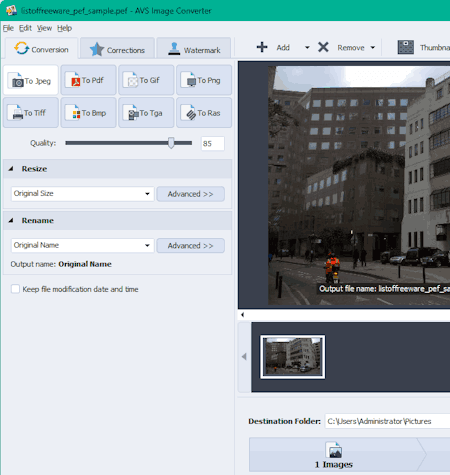Select the To Png format icon
This screenshot has width=450, height=475.
191,80
